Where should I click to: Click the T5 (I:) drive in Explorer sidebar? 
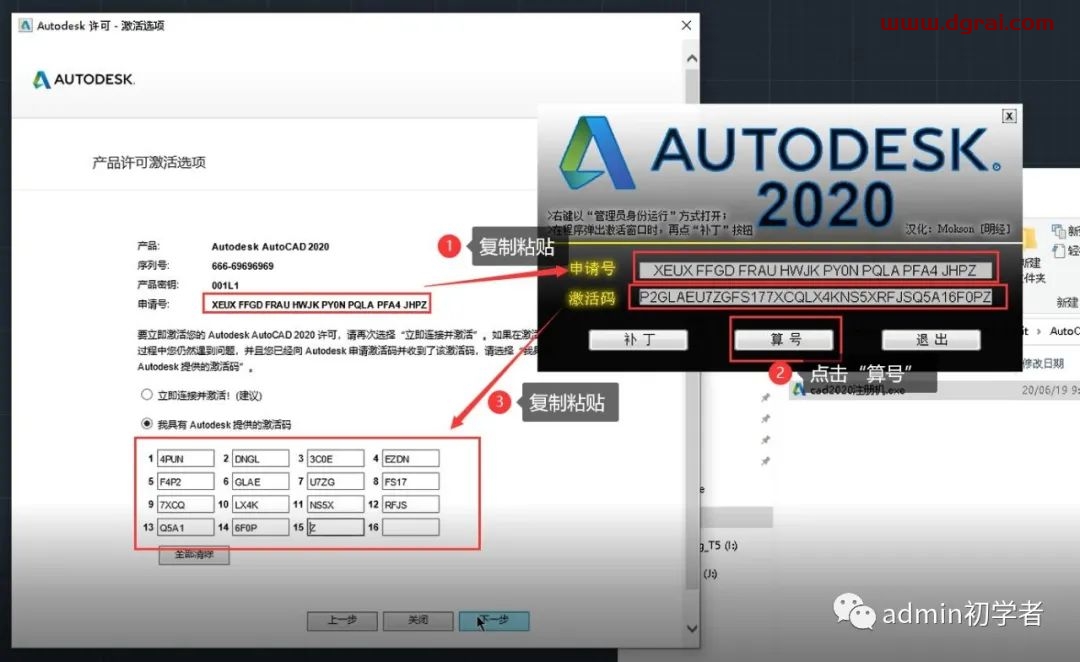[719, 546]
